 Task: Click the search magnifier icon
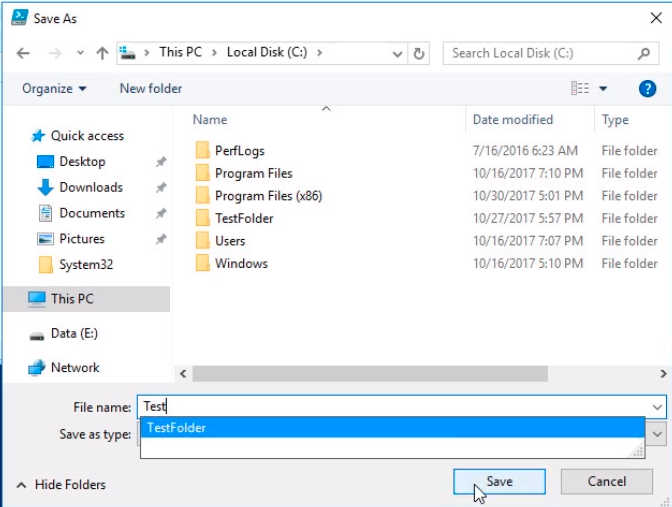pos(645,53)
